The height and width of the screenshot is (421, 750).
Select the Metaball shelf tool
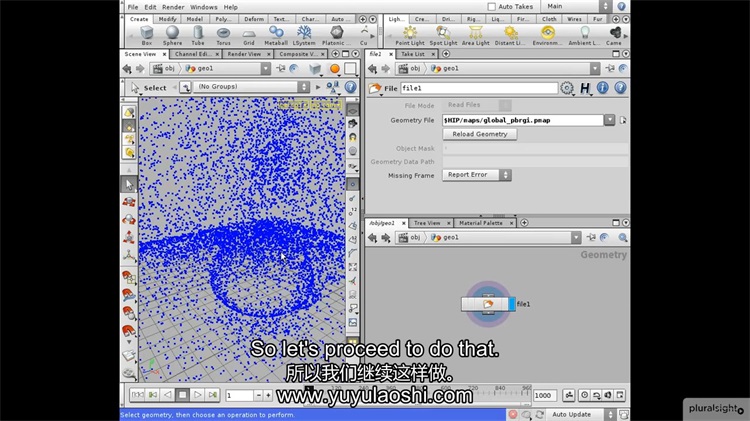(277, 35)
